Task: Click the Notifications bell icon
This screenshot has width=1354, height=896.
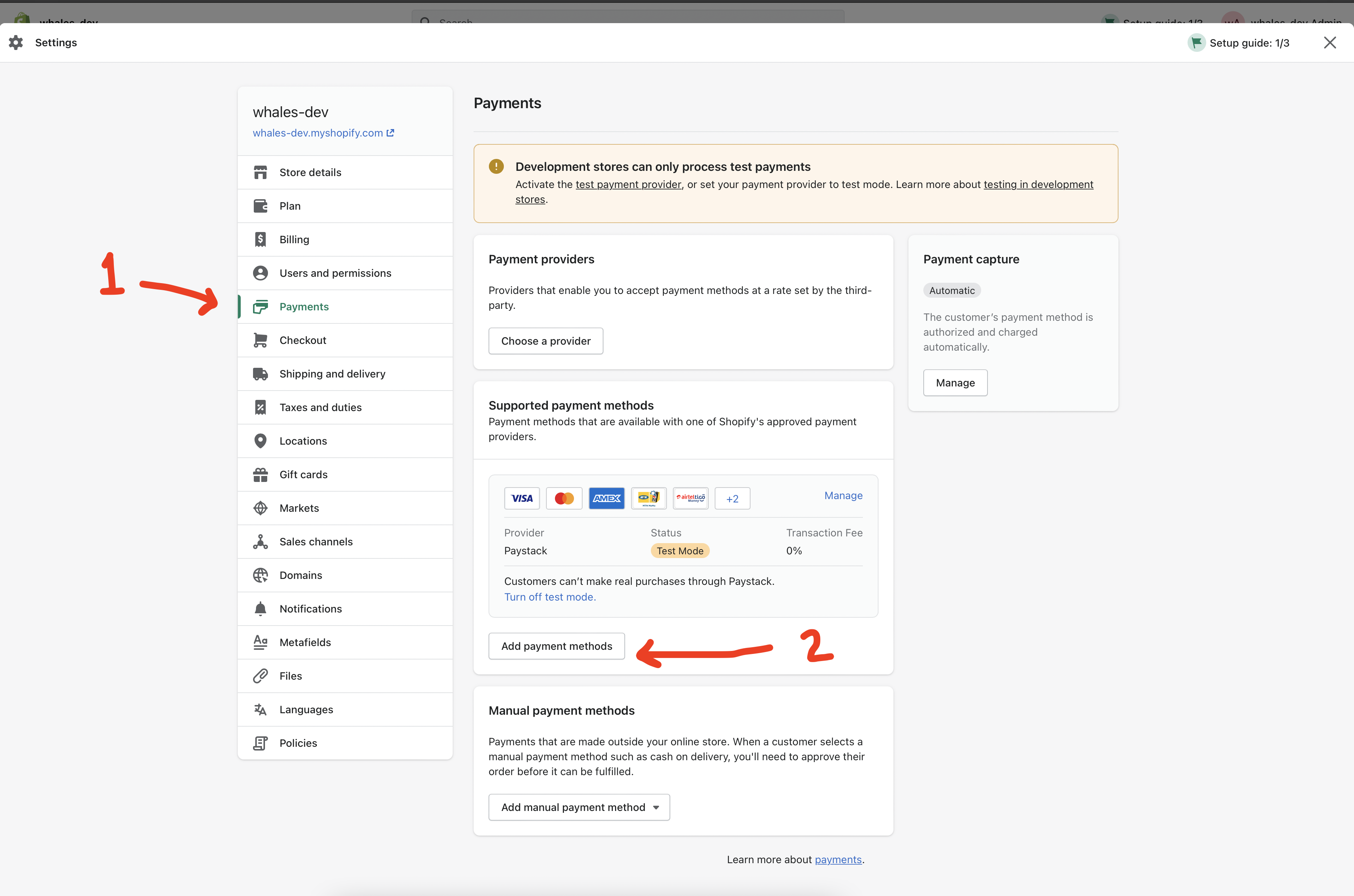Action: click(x=260, y=608)
